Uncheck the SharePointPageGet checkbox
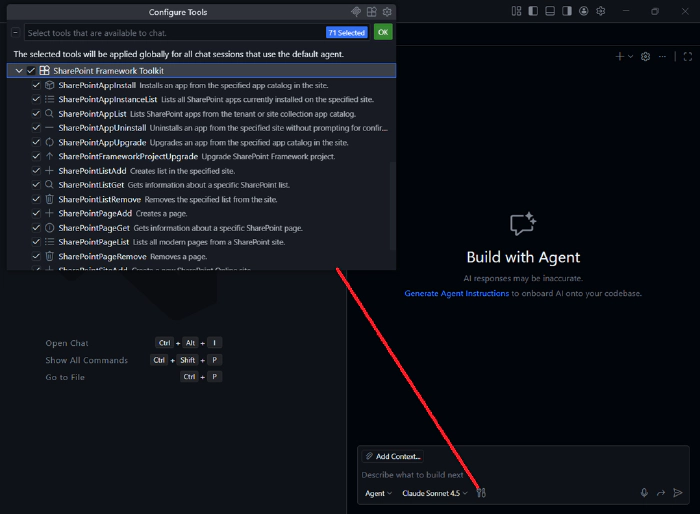700x514 pixels. click(36, 228)
